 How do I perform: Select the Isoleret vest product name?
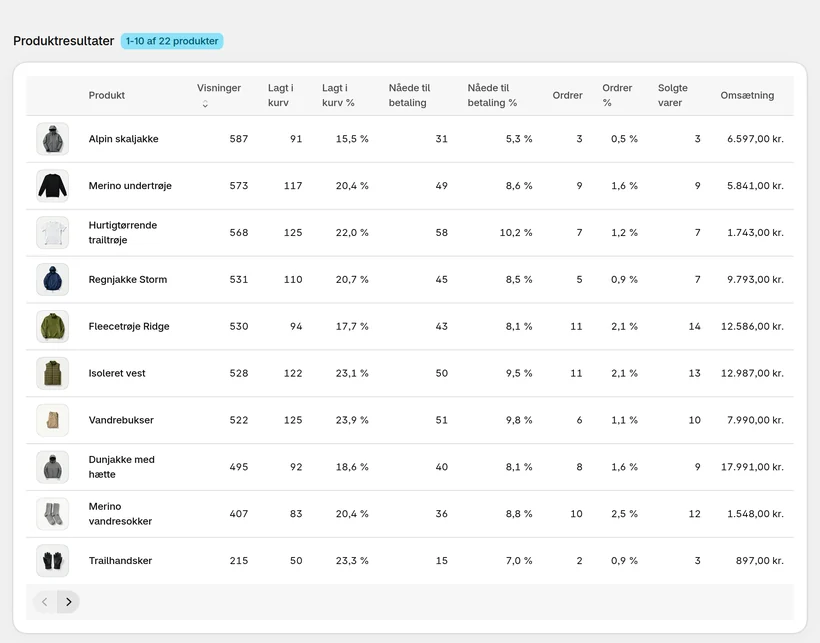coord(117,373)
